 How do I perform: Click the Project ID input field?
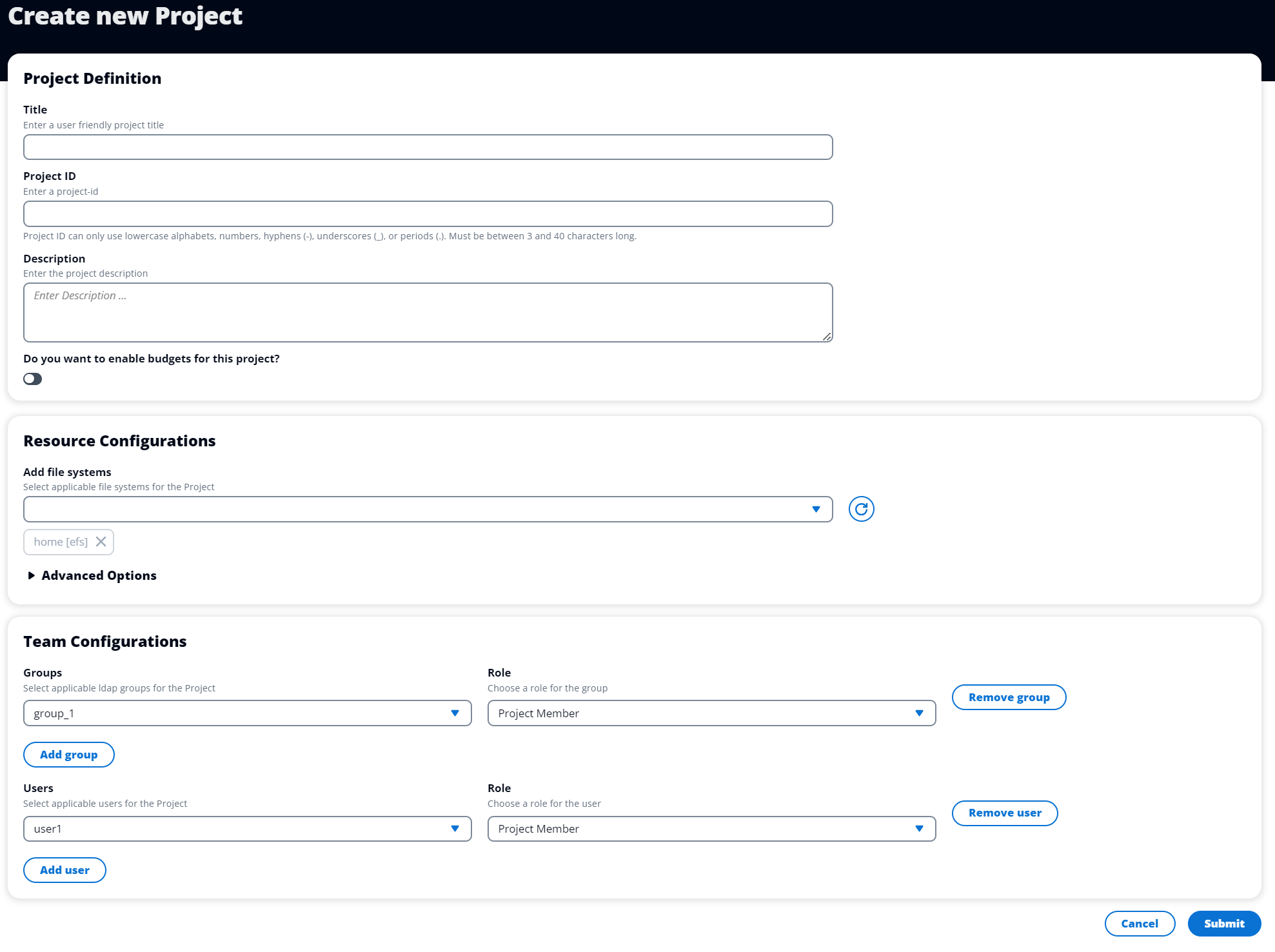(428, 213)
